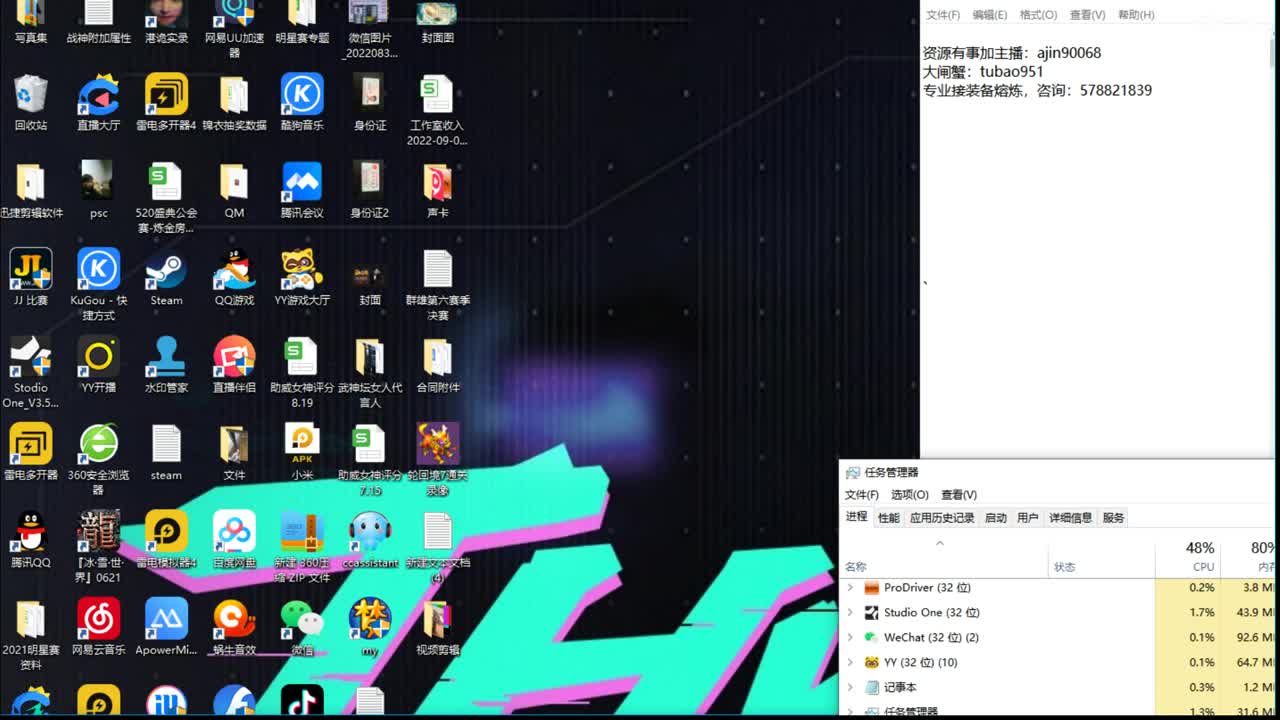The image size is (1280, 720).
Task: Open Notepad 格式(O) menu
Action: tap(1038, 15)
